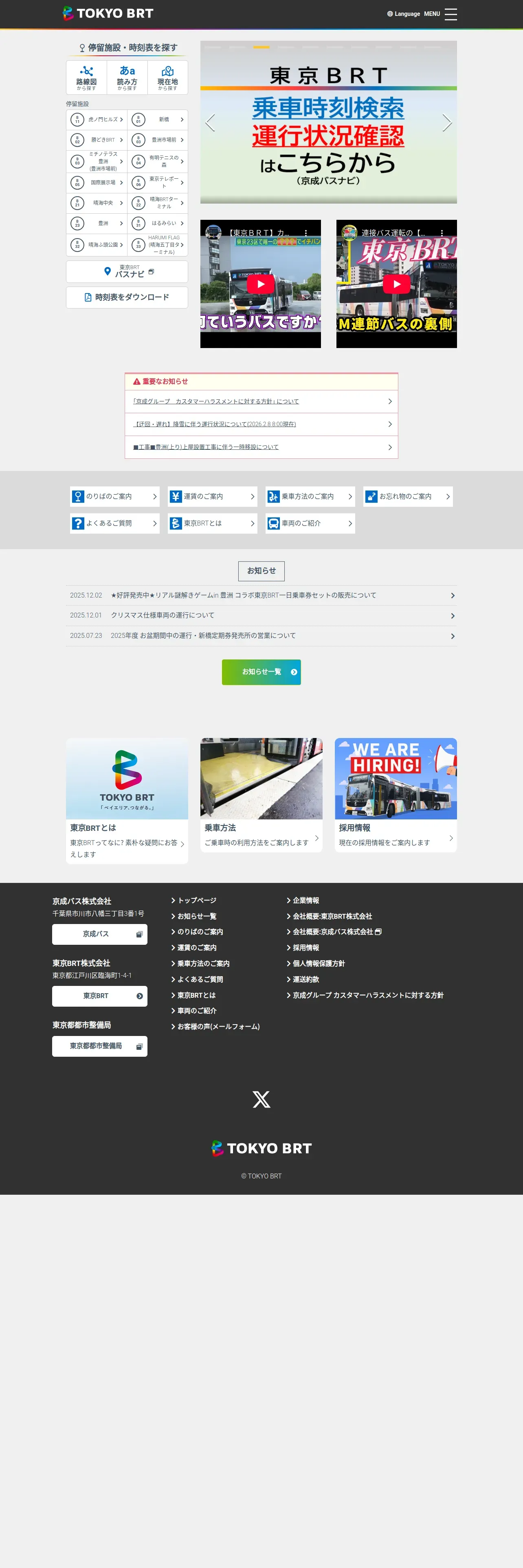The height and width of the screenshot is (1568, 523).
Task: Expand arrow on お盆期間中の運行 news row
Action: [453, 636]
